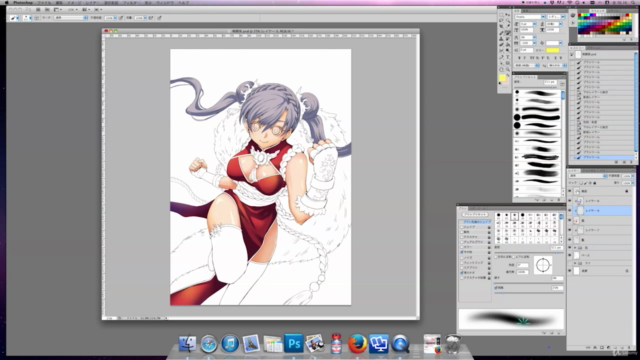Select the Zoom tool in toolbox
640x360 pixels.
point(508,69)
